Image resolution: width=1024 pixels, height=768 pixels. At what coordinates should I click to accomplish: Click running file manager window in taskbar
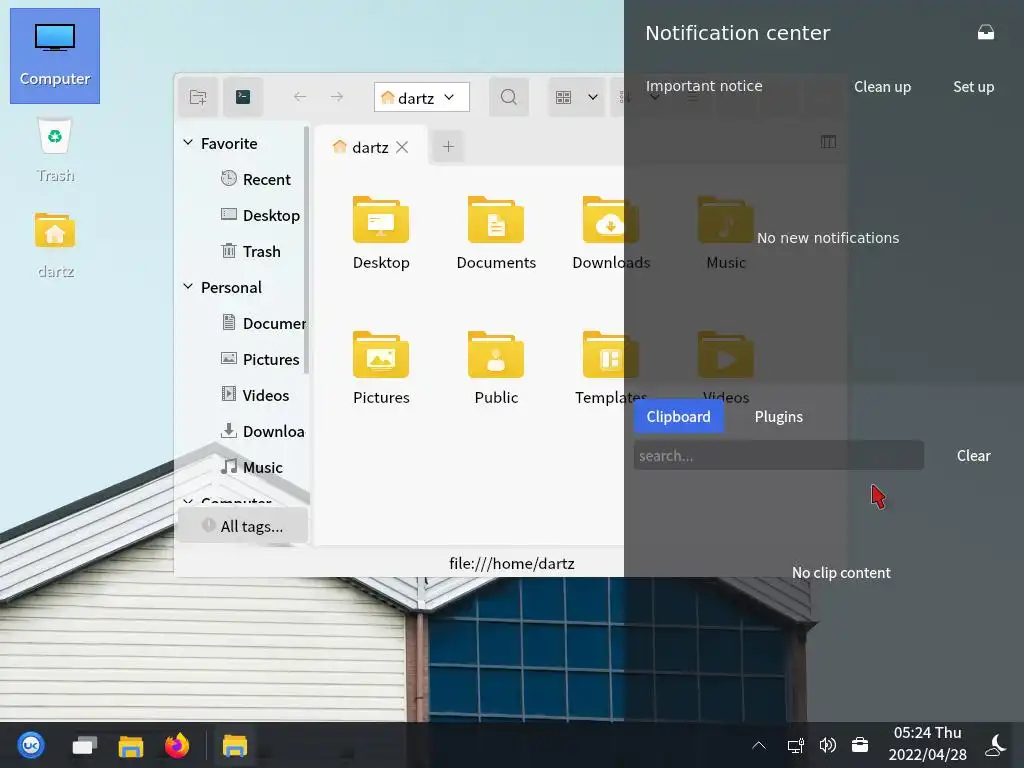pos(234,745)
